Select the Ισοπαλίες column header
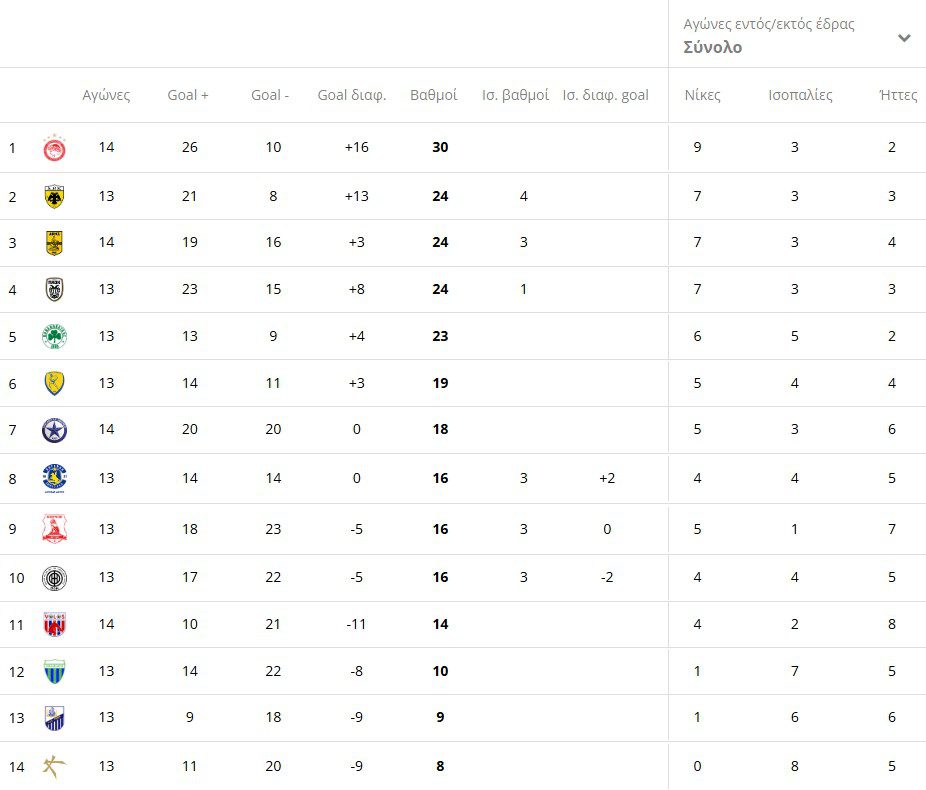 click(x=800, y=95)
